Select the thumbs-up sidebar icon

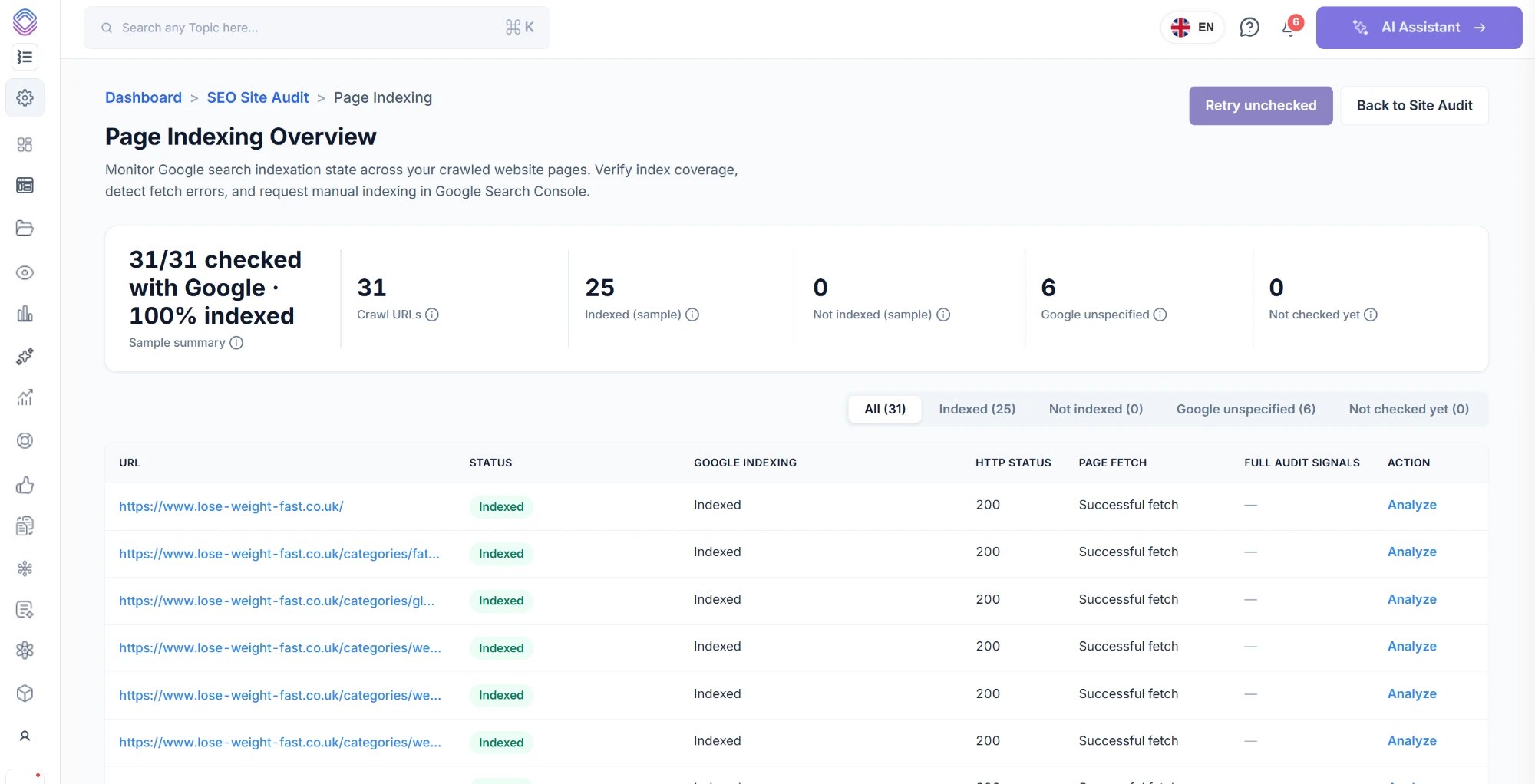(x=25, y=485)
